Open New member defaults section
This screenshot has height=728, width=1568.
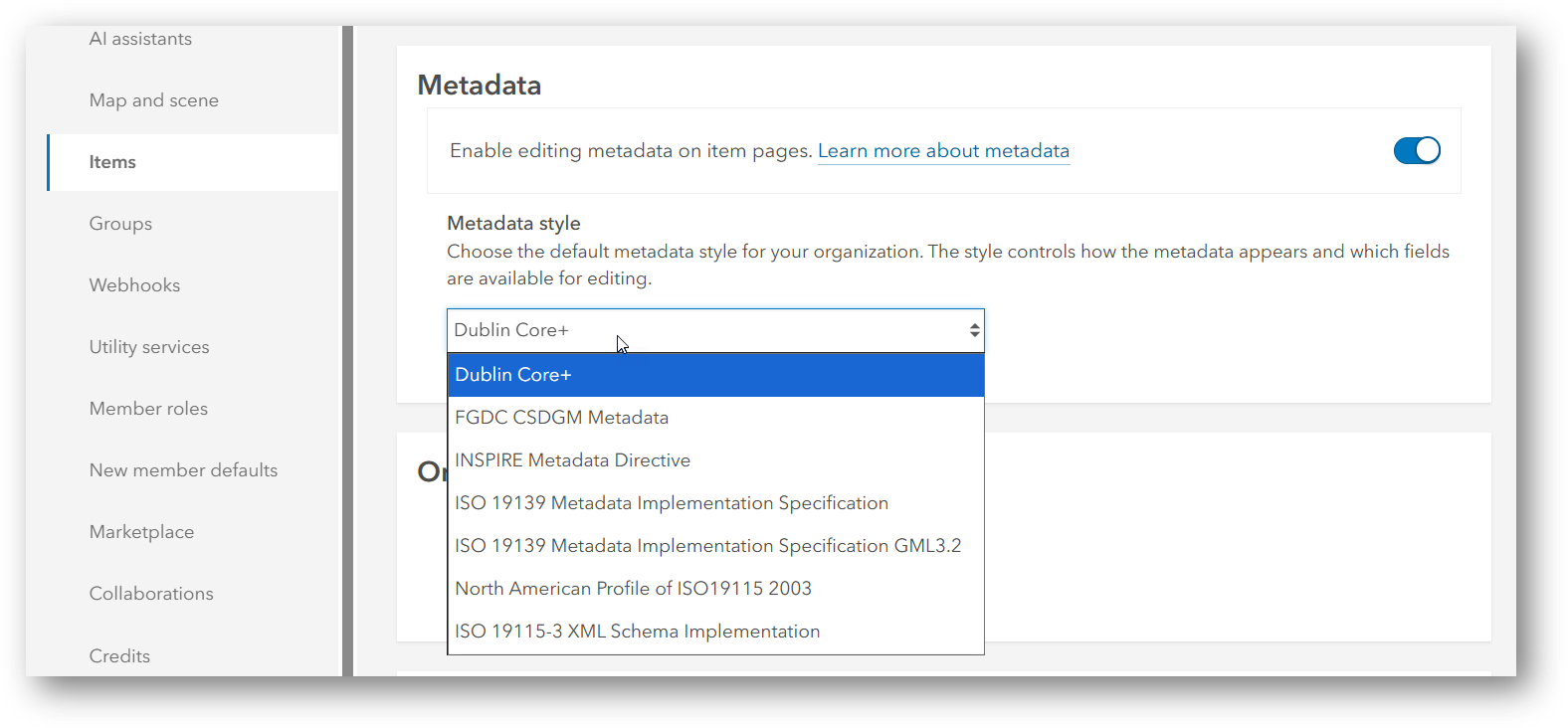tap(183, 470)
